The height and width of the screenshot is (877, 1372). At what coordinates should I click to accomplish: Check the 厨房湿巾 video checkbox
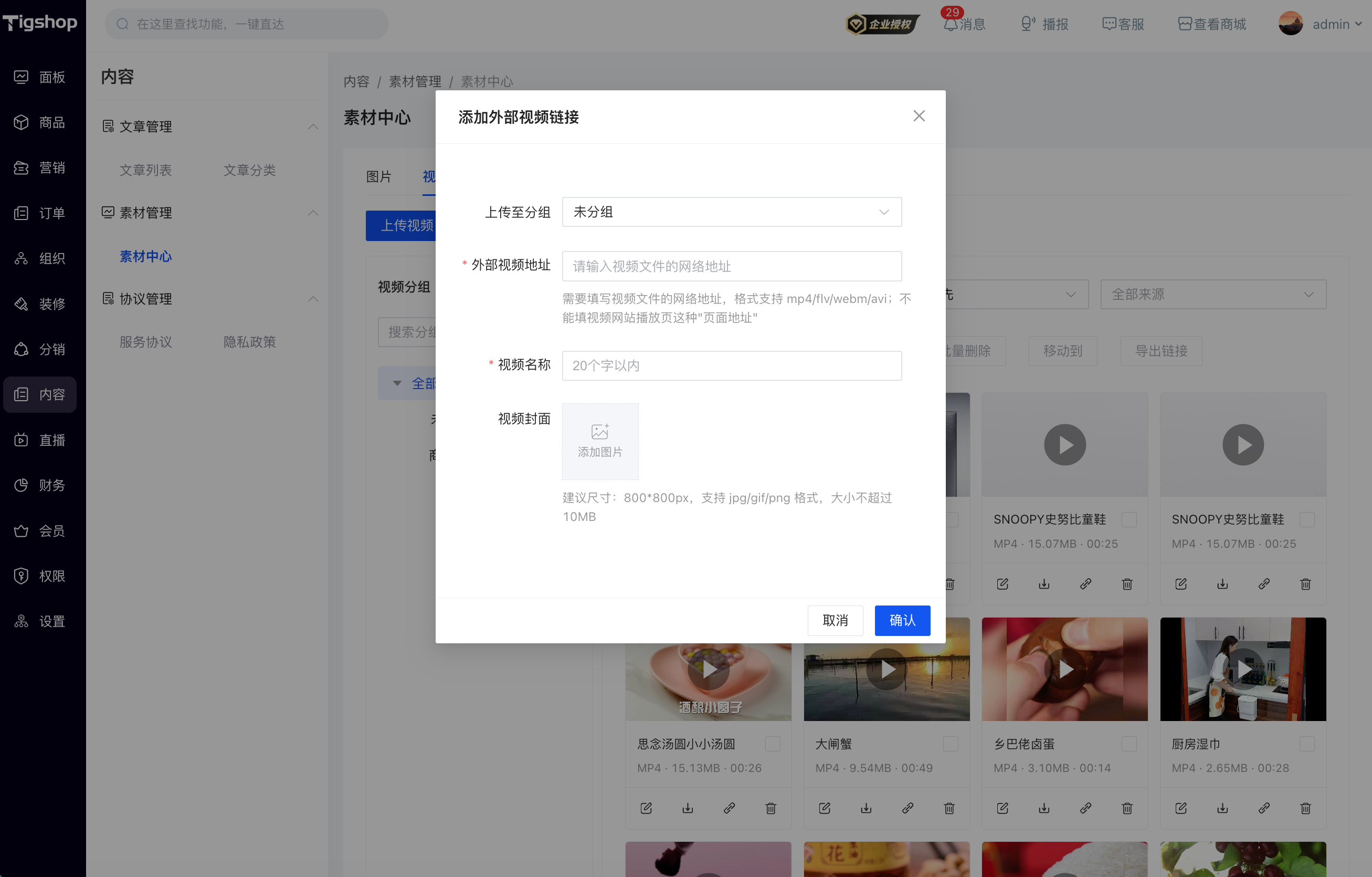(1307, 744)
